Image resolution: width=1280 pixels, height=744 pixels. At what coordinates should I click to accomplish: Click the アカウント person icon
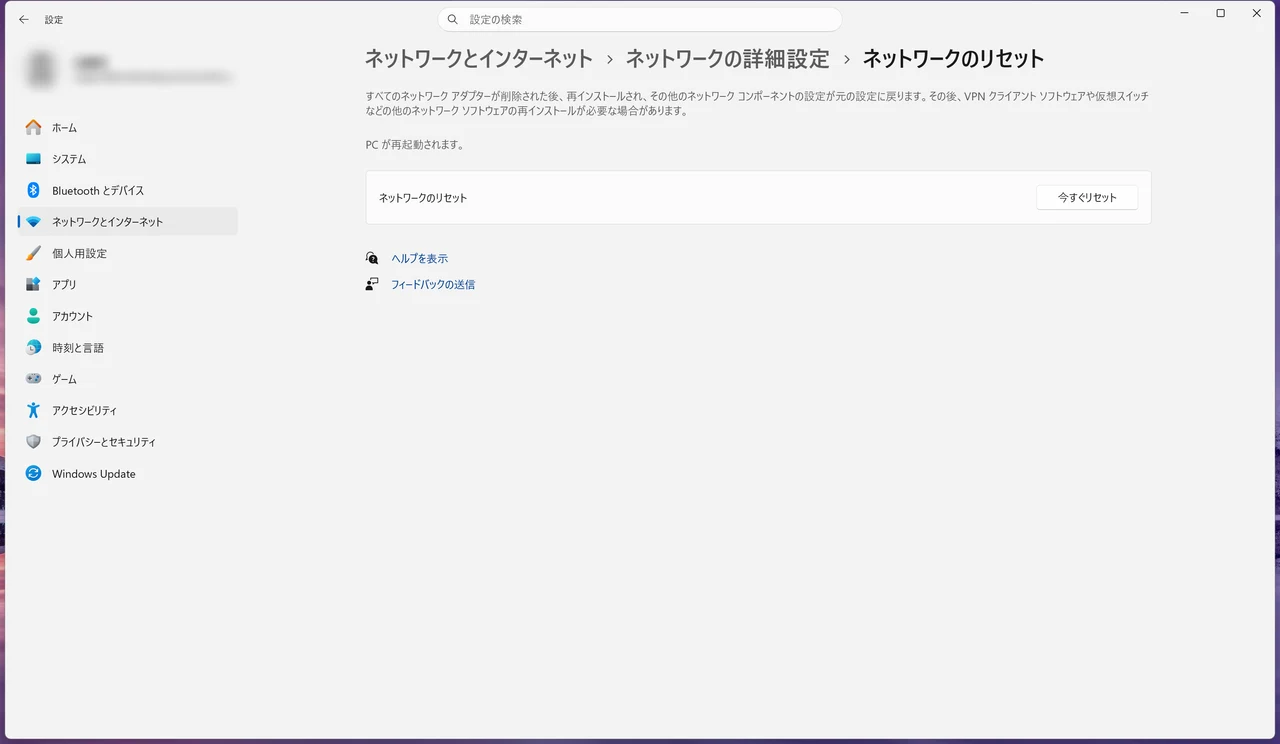[x=34, y=316]
